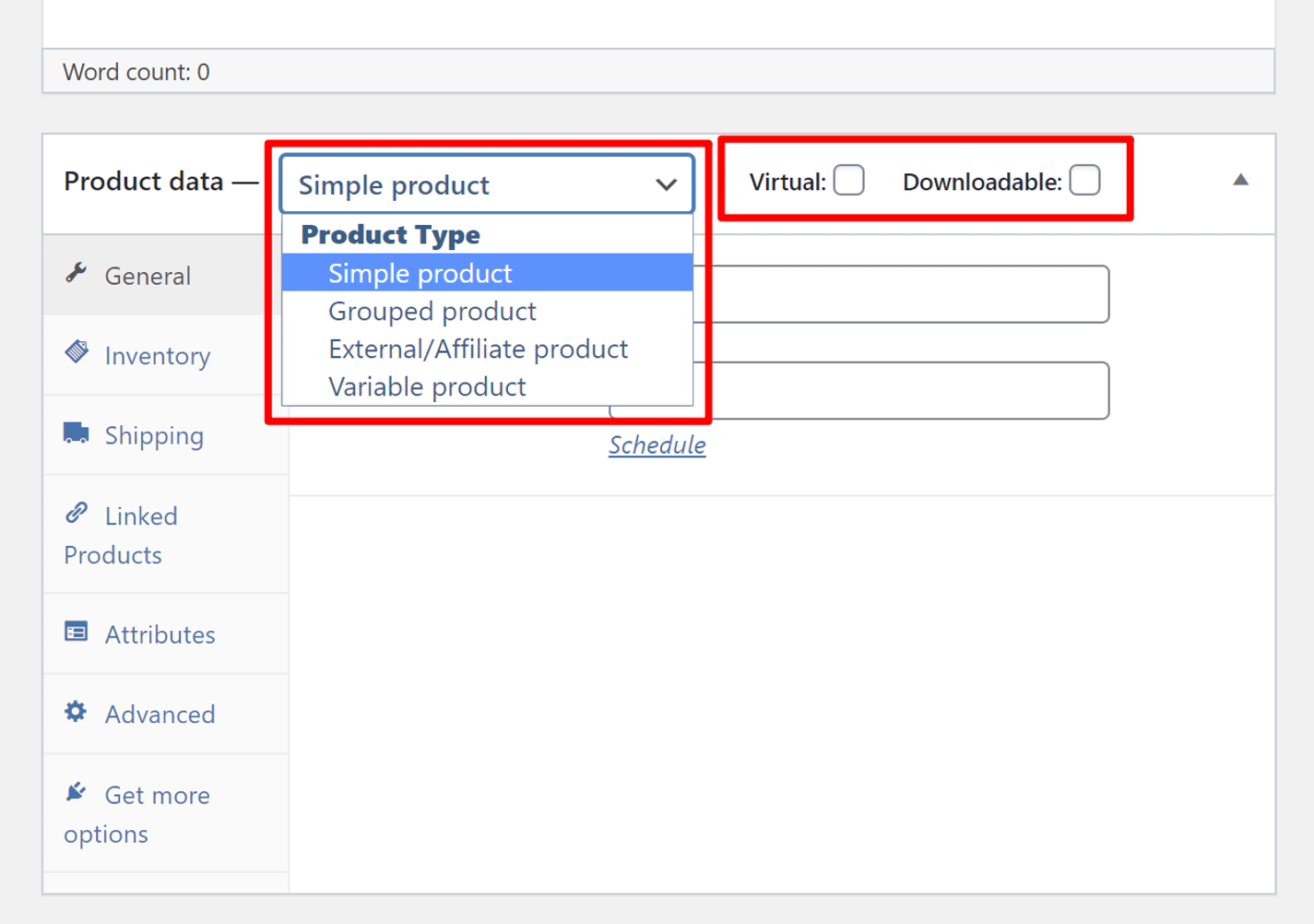The width and height of the screenshot is (1314, 924).
Task: Click the tag icon beside Inventory
Action: [x=77, y=352]
